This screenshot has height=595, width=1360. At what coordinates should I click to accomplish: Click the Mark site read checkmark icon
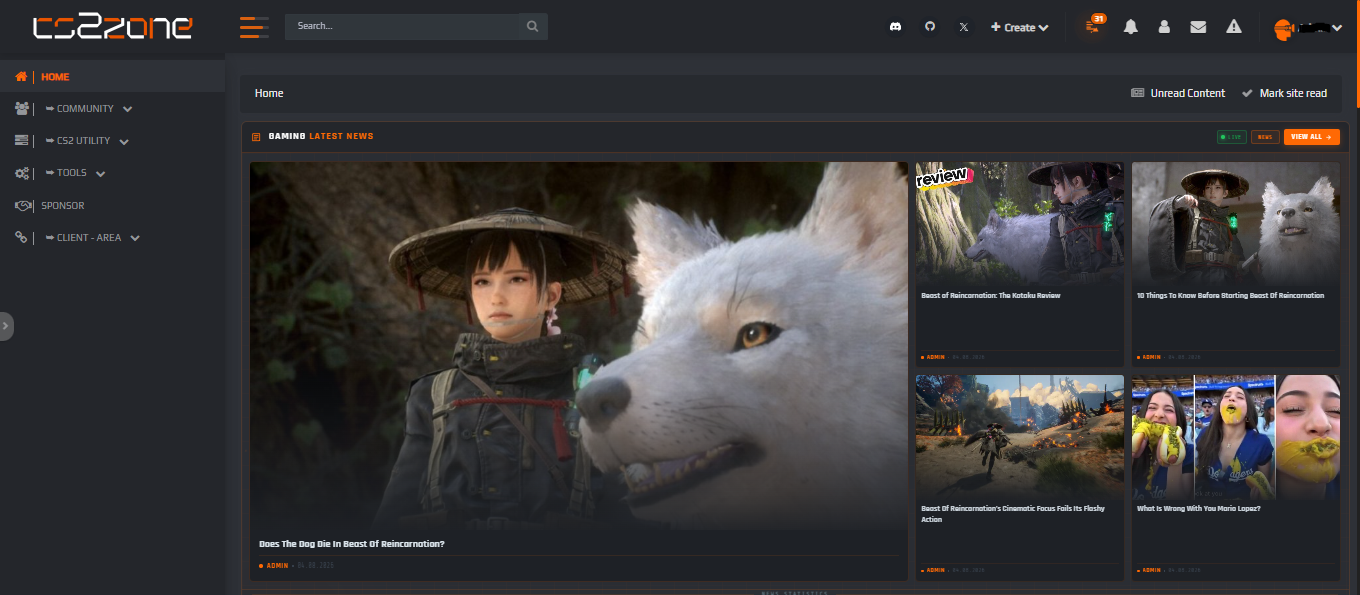pos(1247,93)
